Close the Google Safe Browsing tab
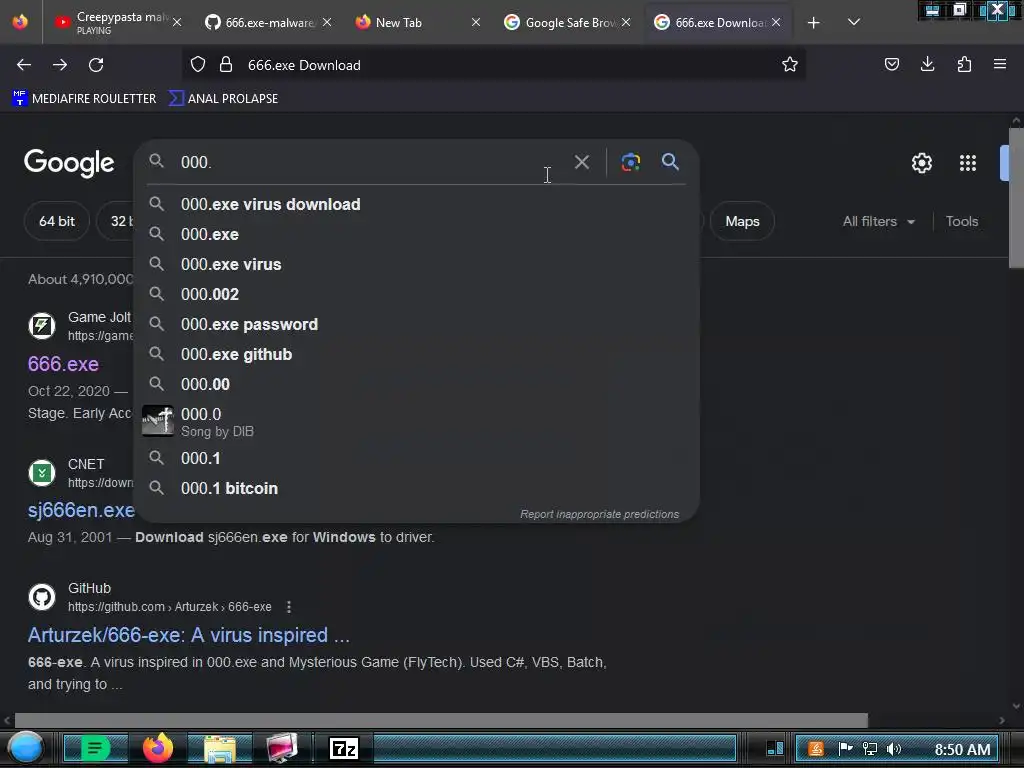 pyautogui.click(x=626, y=22)
